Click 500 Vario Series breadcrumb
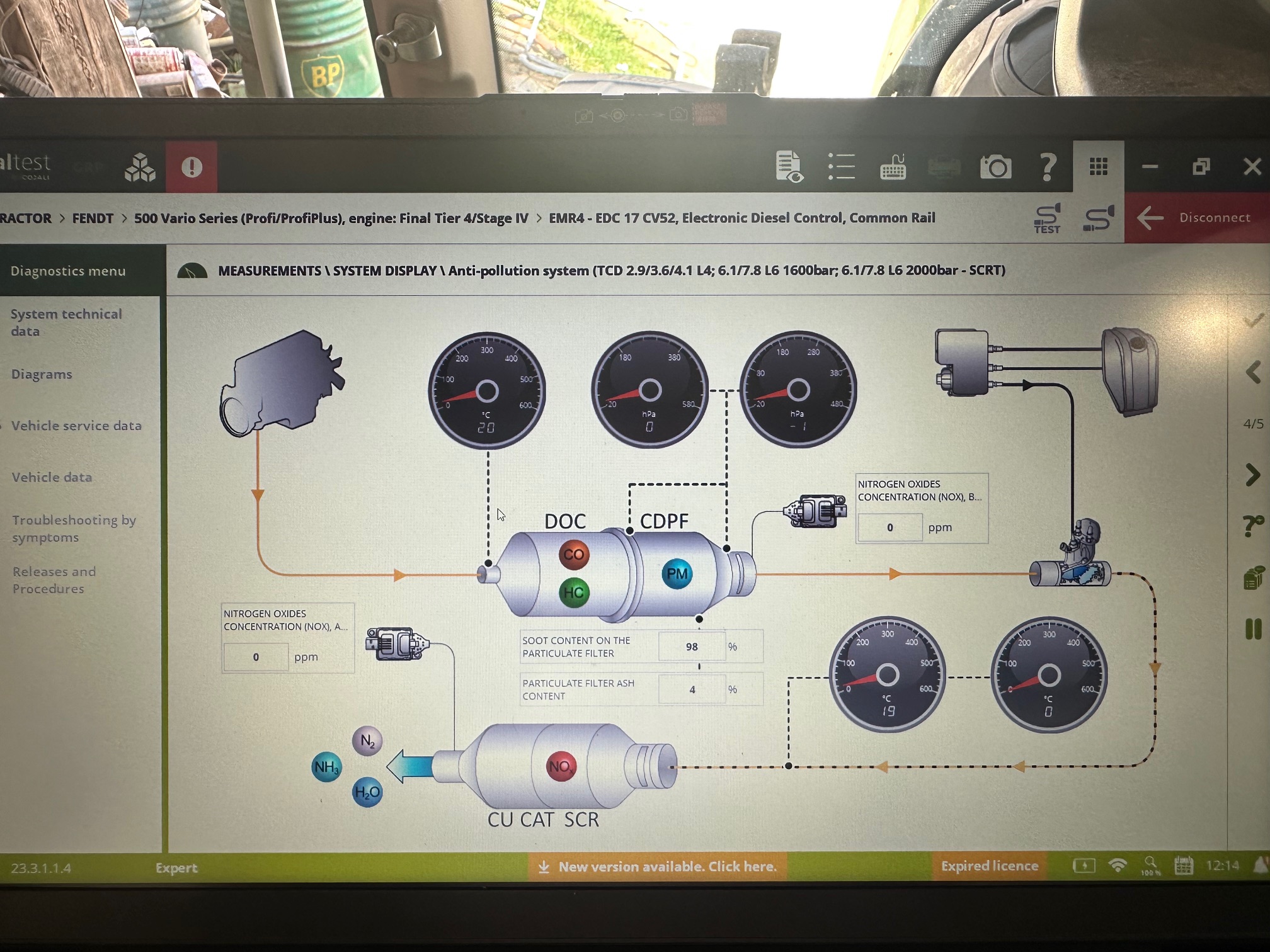 pos(331,218)
